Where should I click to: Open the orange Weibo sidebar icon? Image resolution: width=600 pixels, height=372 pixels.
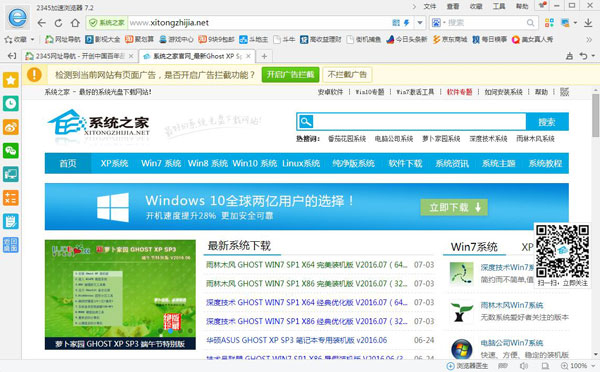click(11, 127)
